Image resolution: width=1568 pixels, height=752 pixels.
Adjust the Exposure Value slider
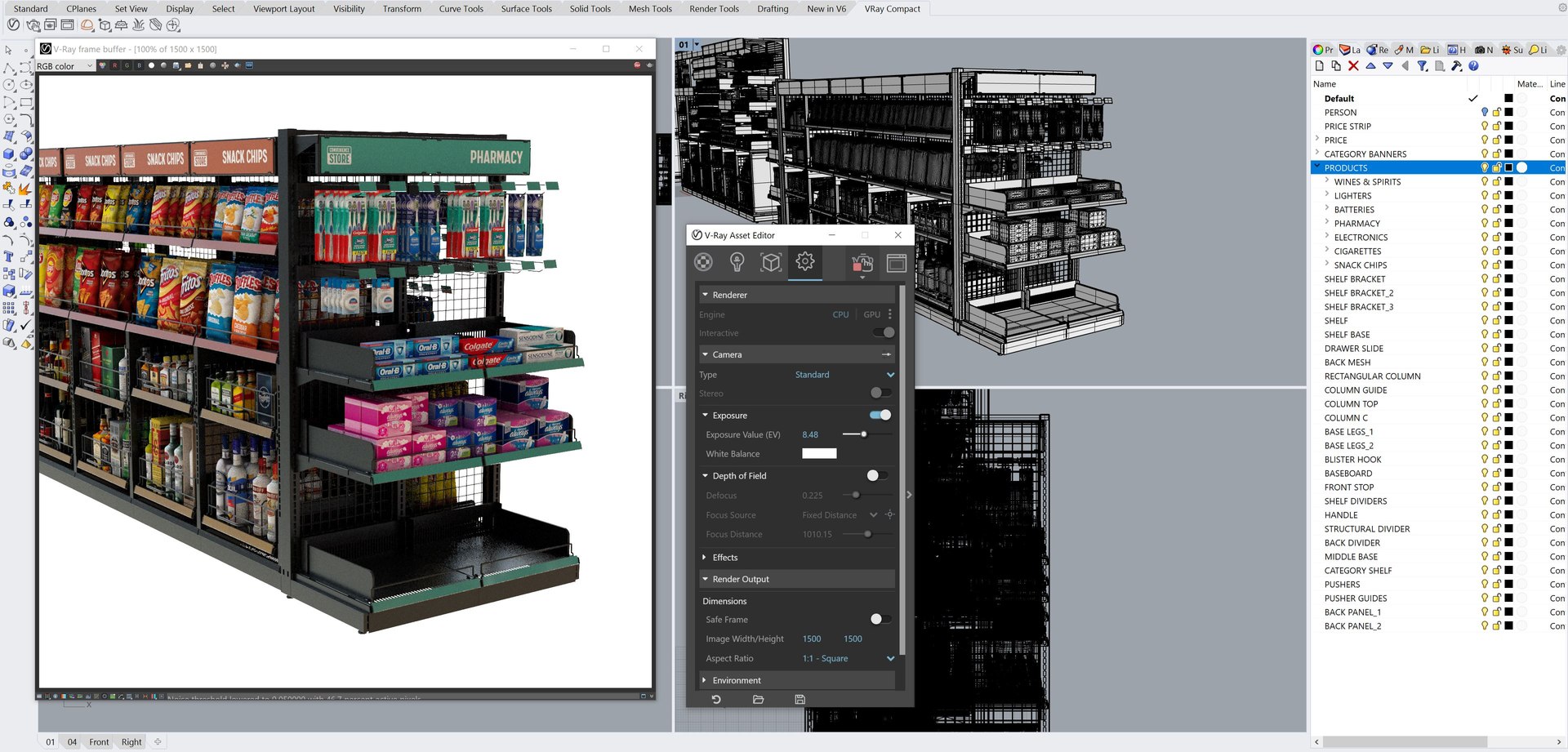point(866,434)
